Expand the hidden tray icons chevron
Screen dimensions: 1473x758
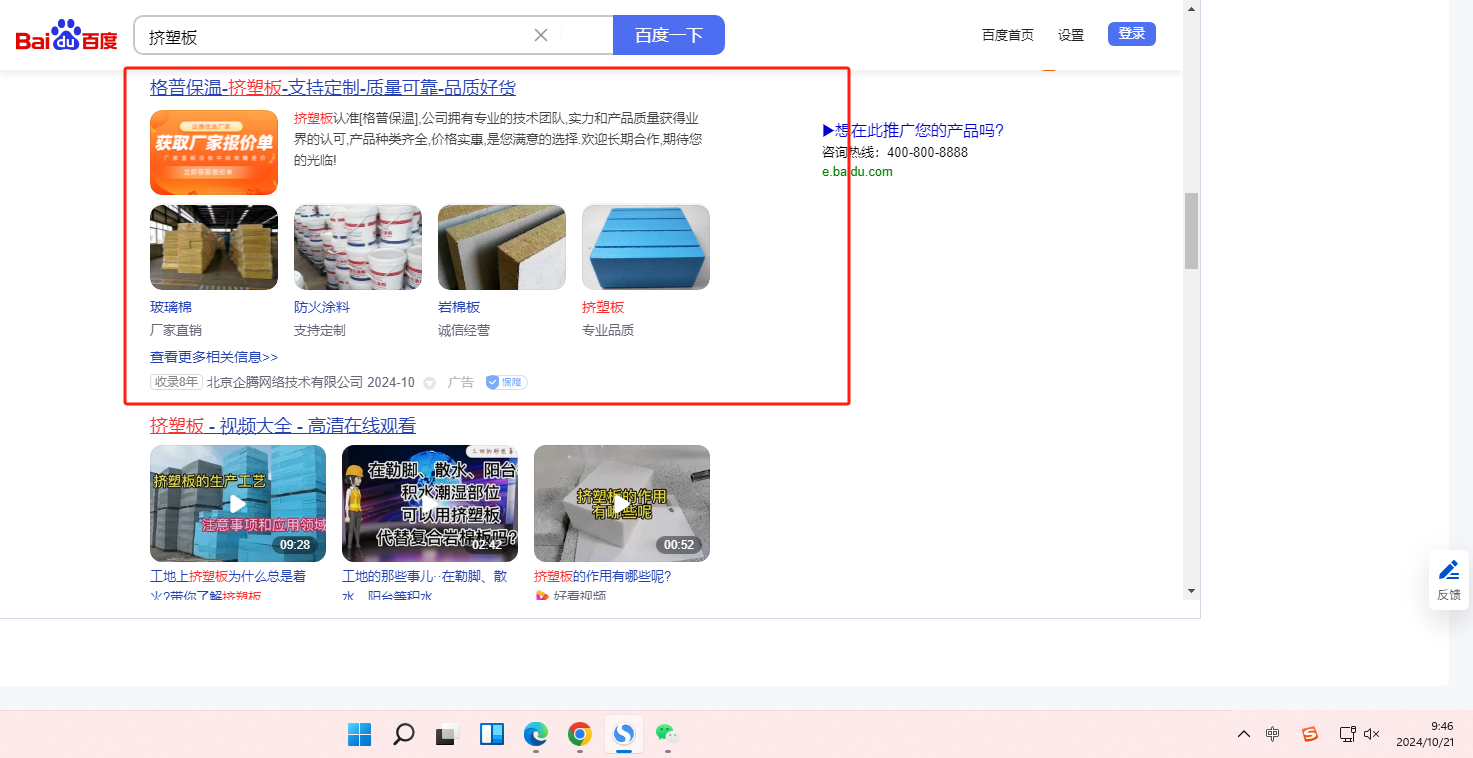tap(1244, 734)
